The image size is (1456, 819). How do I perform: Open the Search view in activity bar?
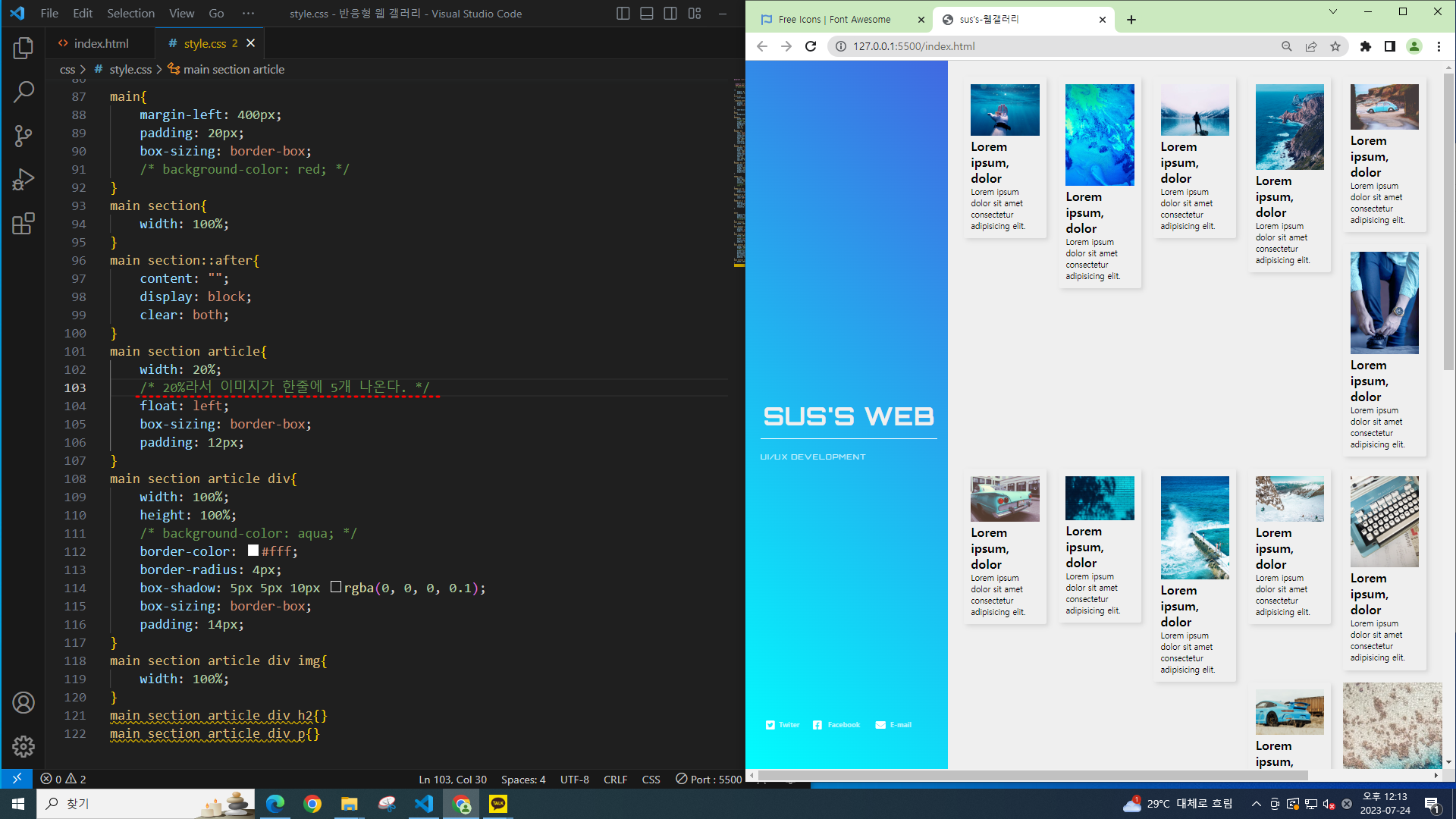pyautogui.click(x=24, y=93)
